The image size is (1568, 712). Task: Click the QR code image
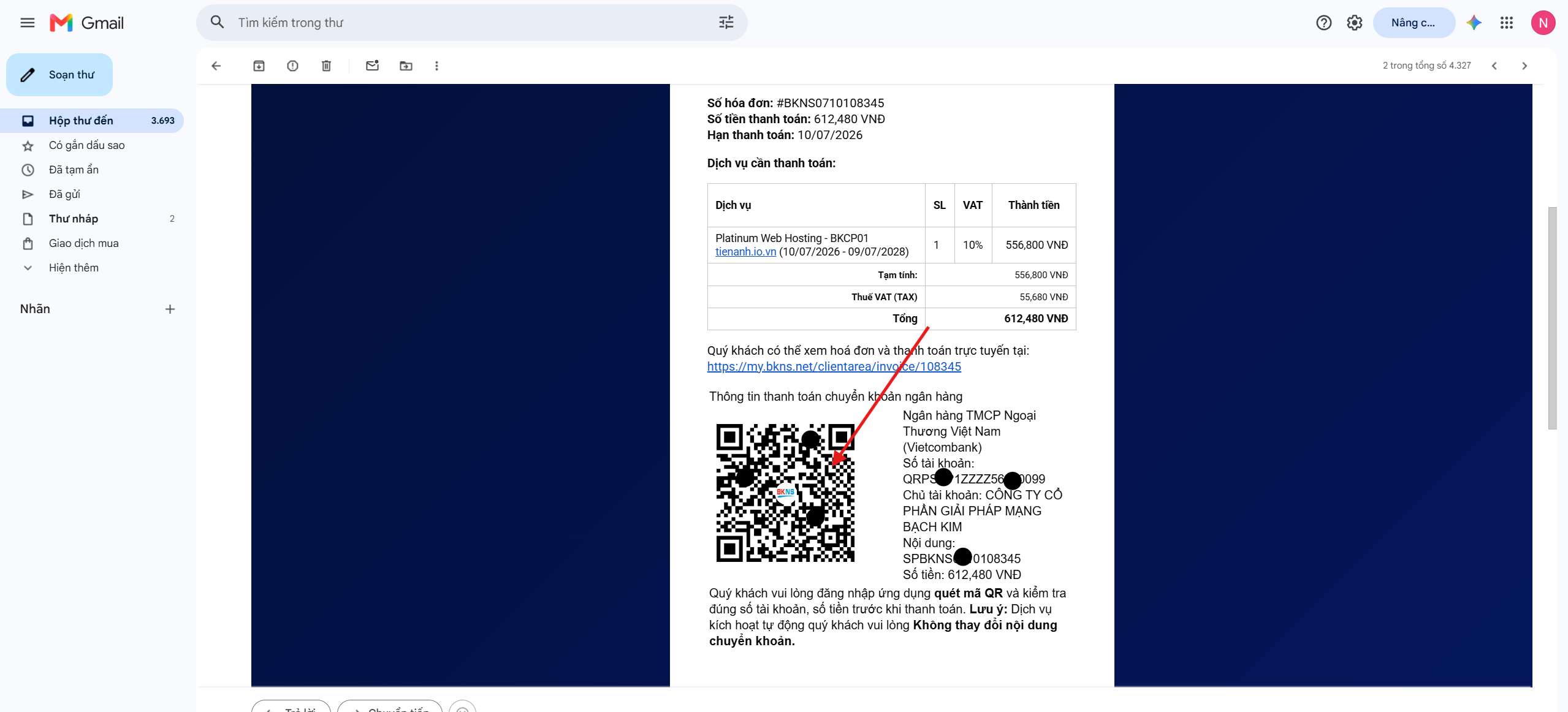tap(785, 493)
